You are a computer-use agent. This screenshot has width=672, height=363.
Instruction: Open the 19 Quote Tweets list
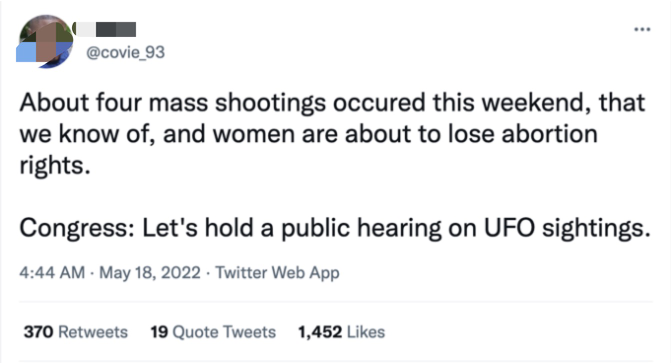[x=213, y=332]
